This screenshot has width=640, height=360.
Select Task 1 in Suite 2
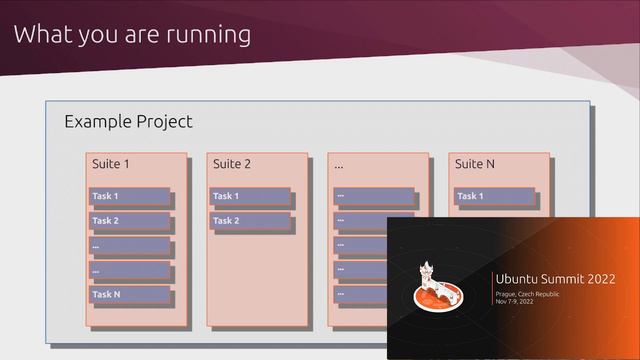[250, 196]
